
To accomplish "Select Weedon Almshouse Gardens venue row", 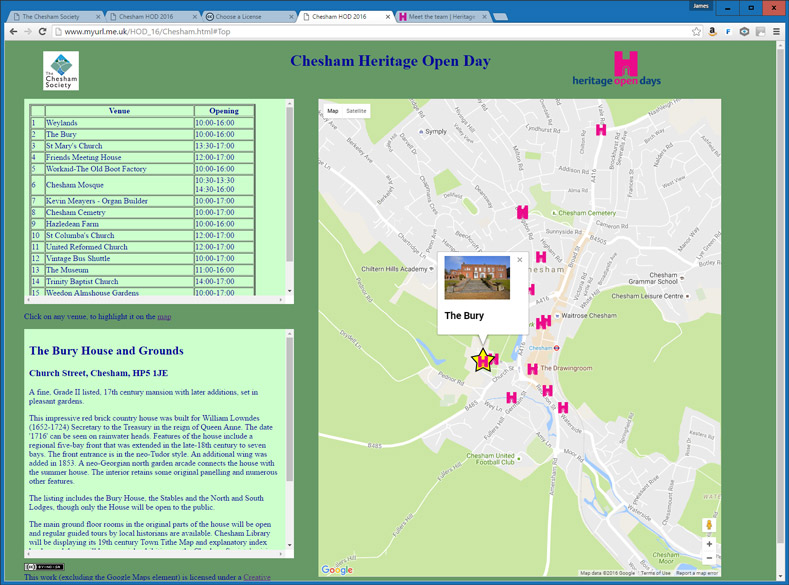I will 142,292.
